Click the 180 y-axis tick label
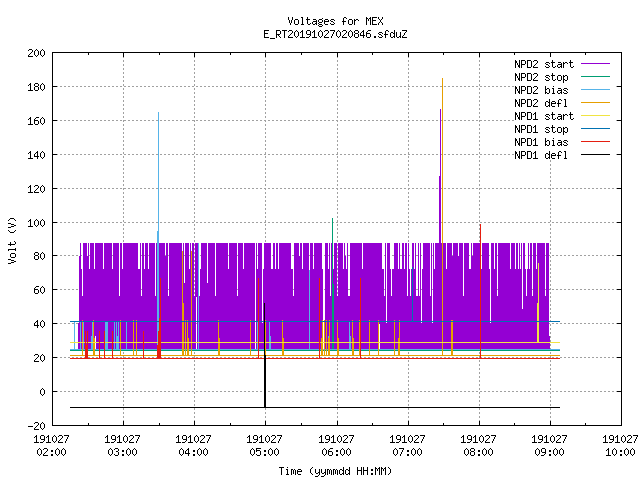 [36, 87]
